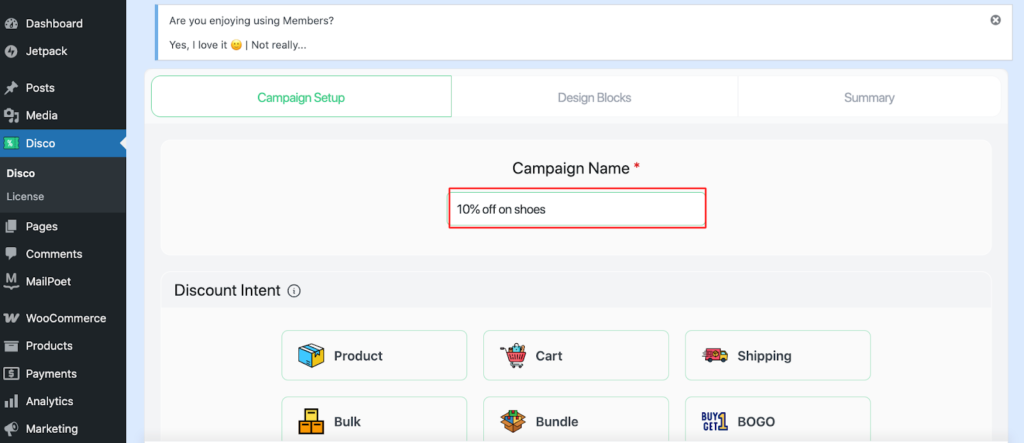This screenshot has width=1024, height=443.
Task: Click the Jetpack lightning icon
Action: coord(11,51)
